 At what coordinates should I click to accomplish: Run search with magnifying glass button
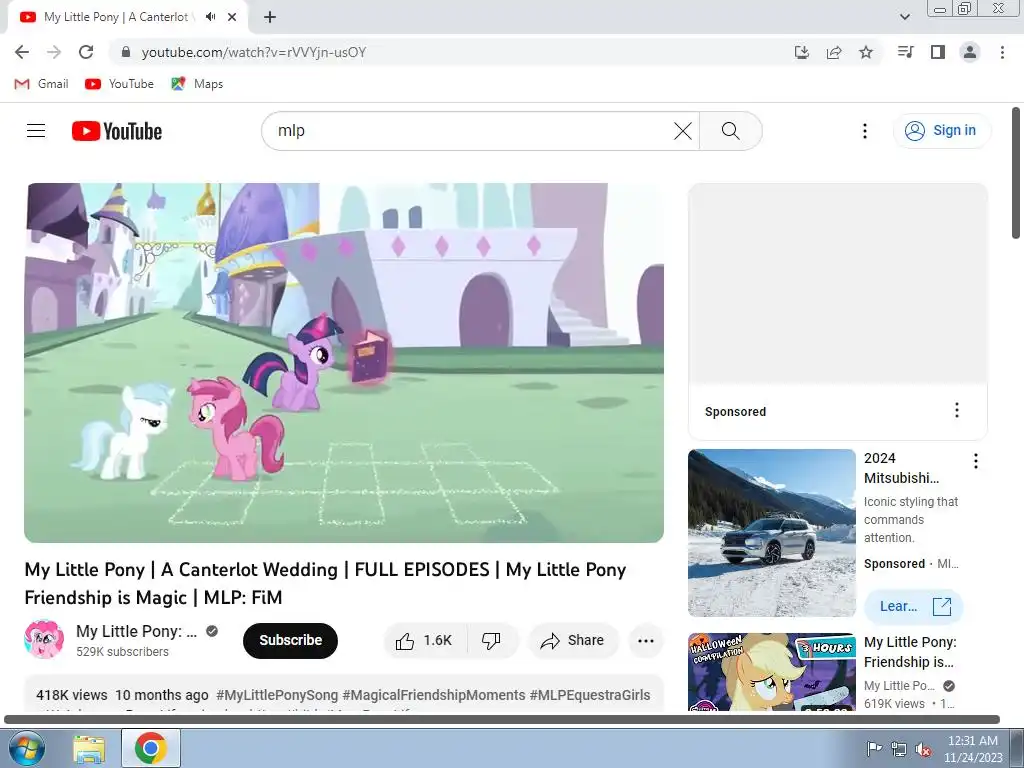(x=730, y=131)
